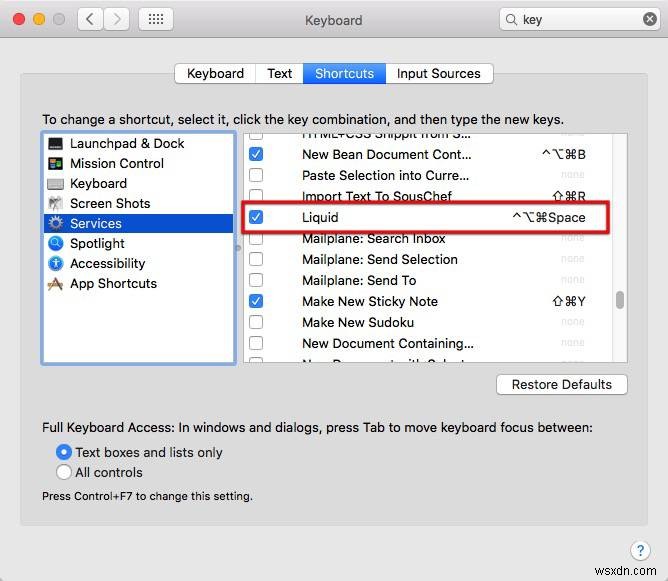The image size is (668, 581).
Task: Open the Input Sources tab
Action: pos(439,73)
